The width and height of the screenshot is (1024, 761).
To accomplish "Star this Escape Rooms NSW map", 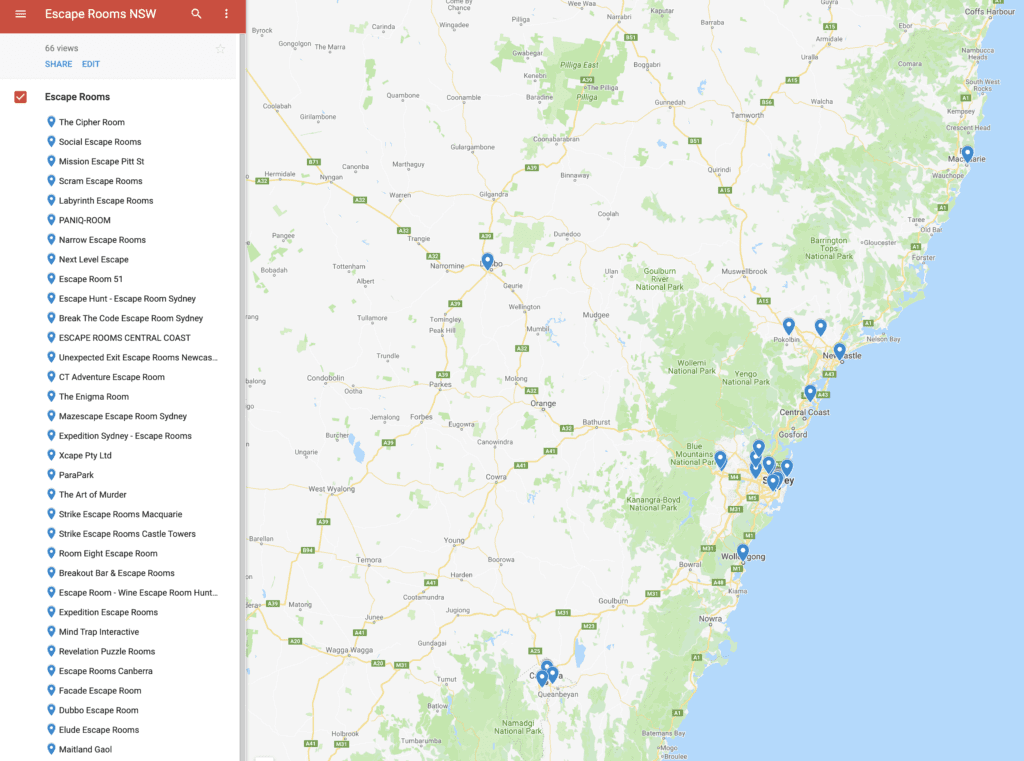I will coord(220,49).
